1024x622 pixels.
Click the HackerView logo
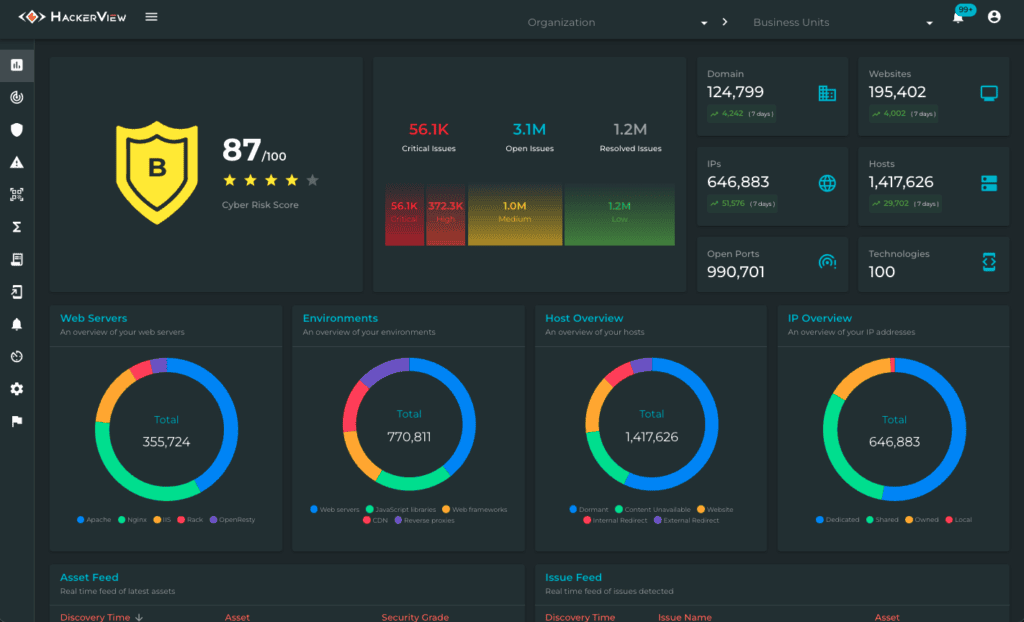coord(72,17)
